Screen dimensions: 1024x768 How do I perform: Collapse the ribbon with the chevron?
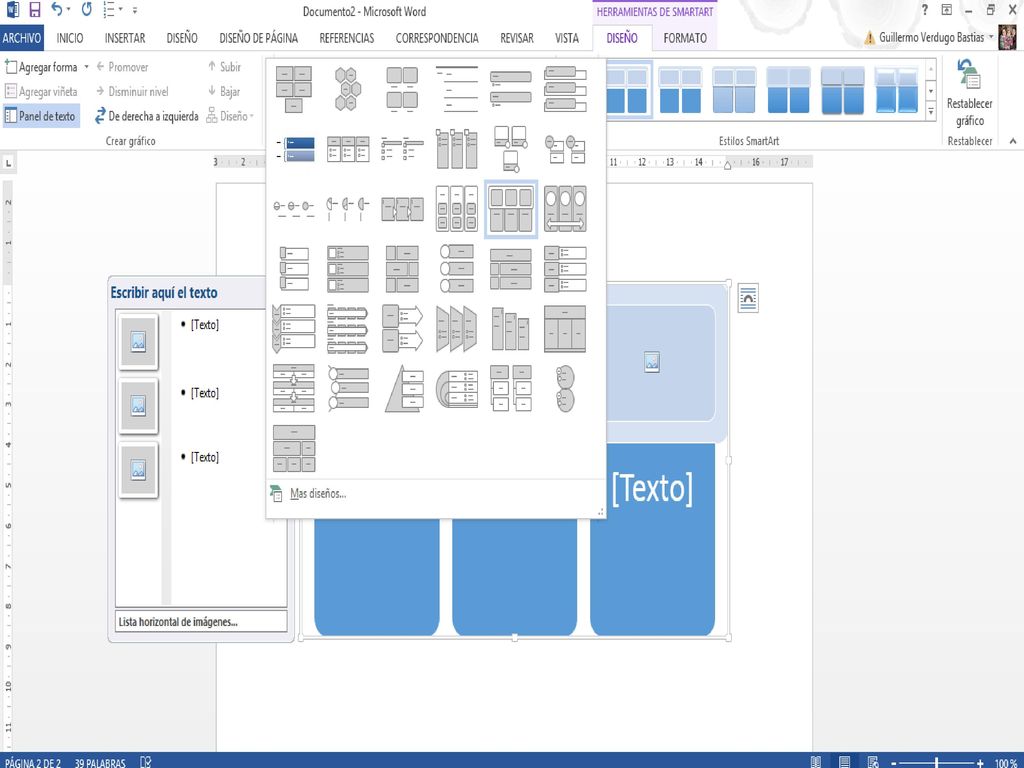tap(1012, 140)
